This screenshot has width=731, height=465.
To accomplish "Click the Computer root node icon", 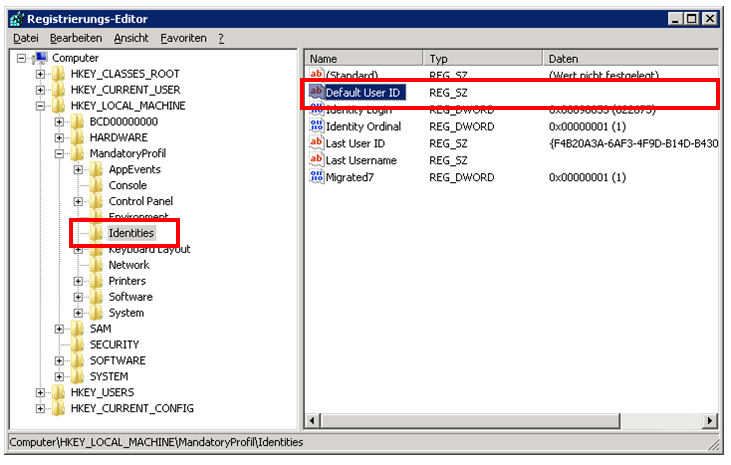I will pyautogui.click(x=41, y=58).
